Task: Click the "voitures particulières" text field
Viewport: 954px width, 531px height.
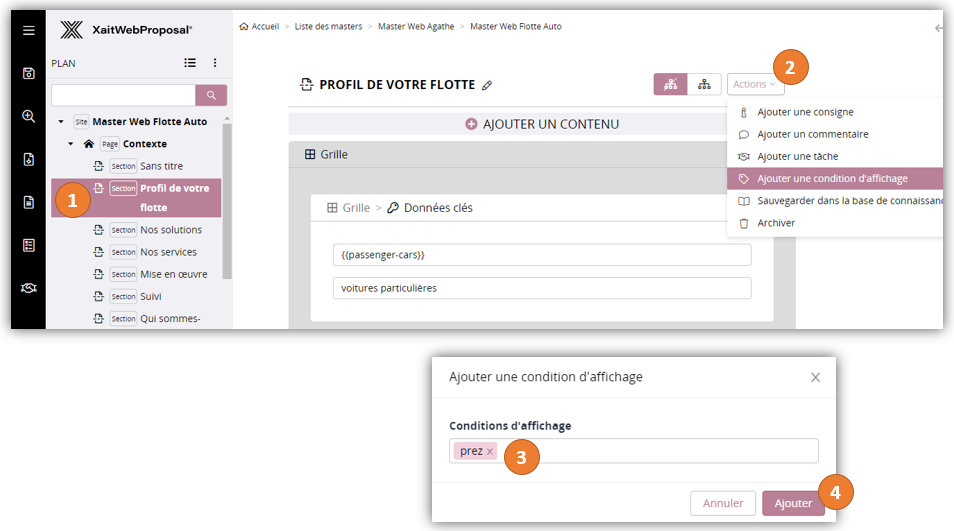Action: pos(542,288)
